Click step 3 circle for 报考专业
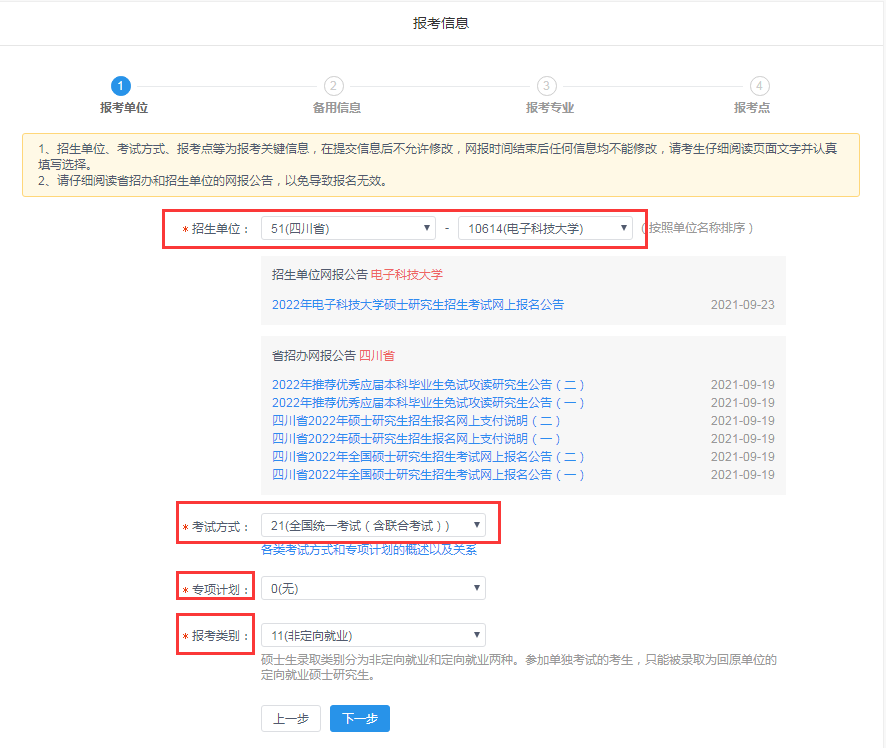This screenshot has height=748, width=886. pos(546,86)
